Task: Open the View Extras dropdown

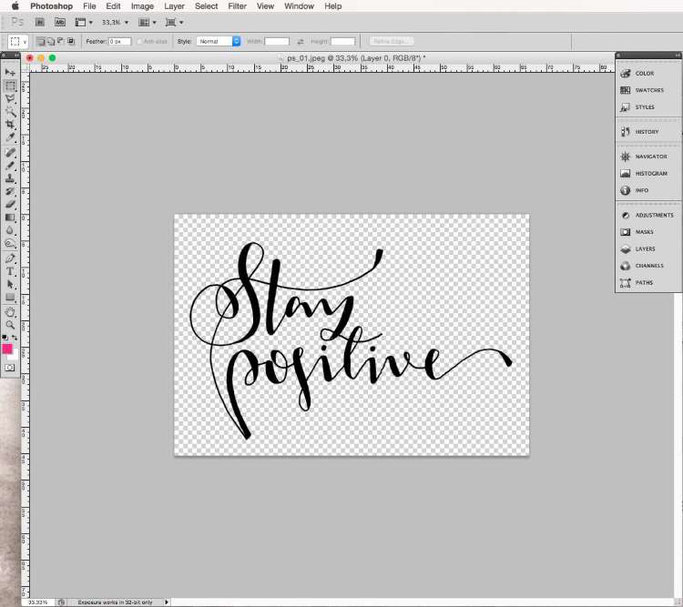Action: coord(84,22)
